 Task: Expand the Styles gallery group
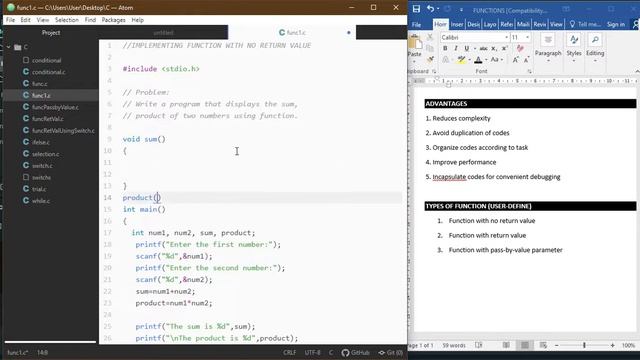click(574, 48)
